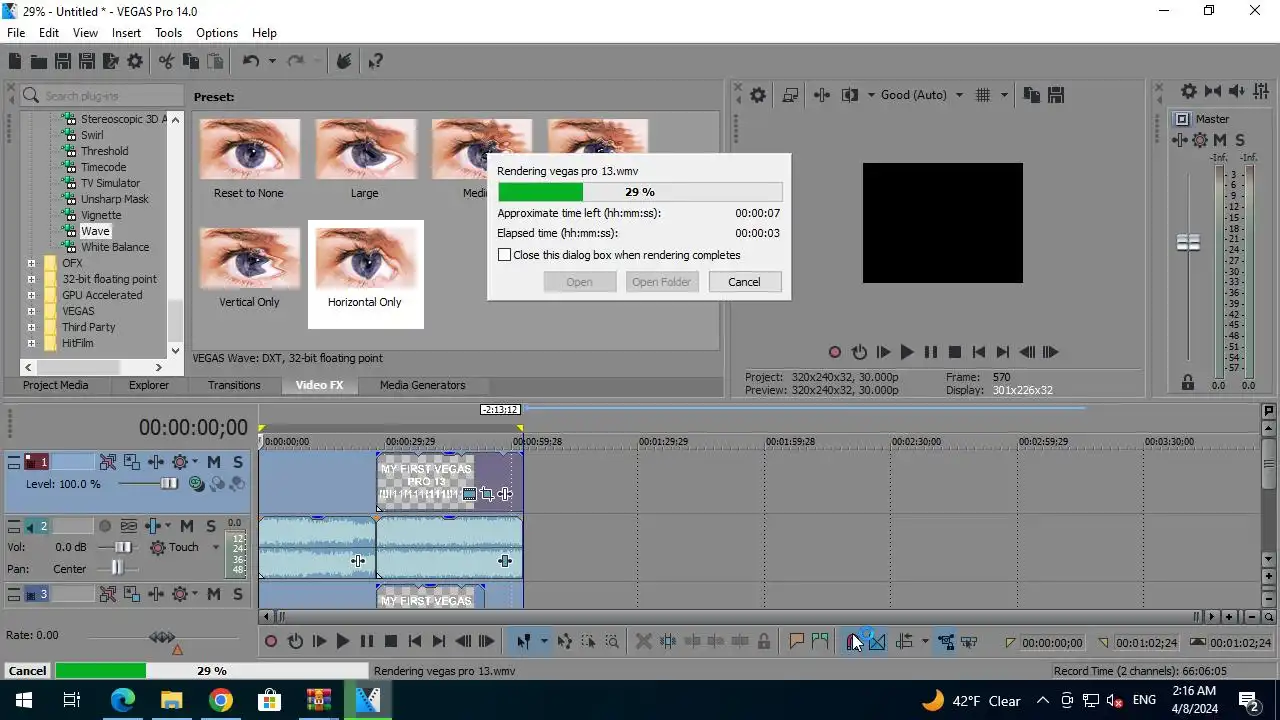Solo audio track 2
1280x720 pixels.
click(211, 526)
